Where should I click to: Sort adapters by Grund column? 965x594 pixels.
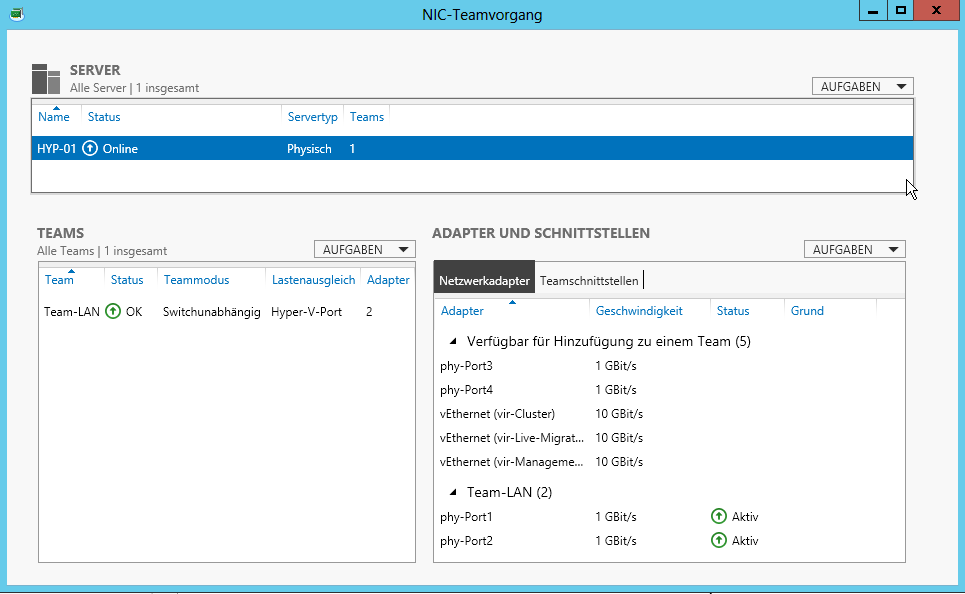pos(807,311)
